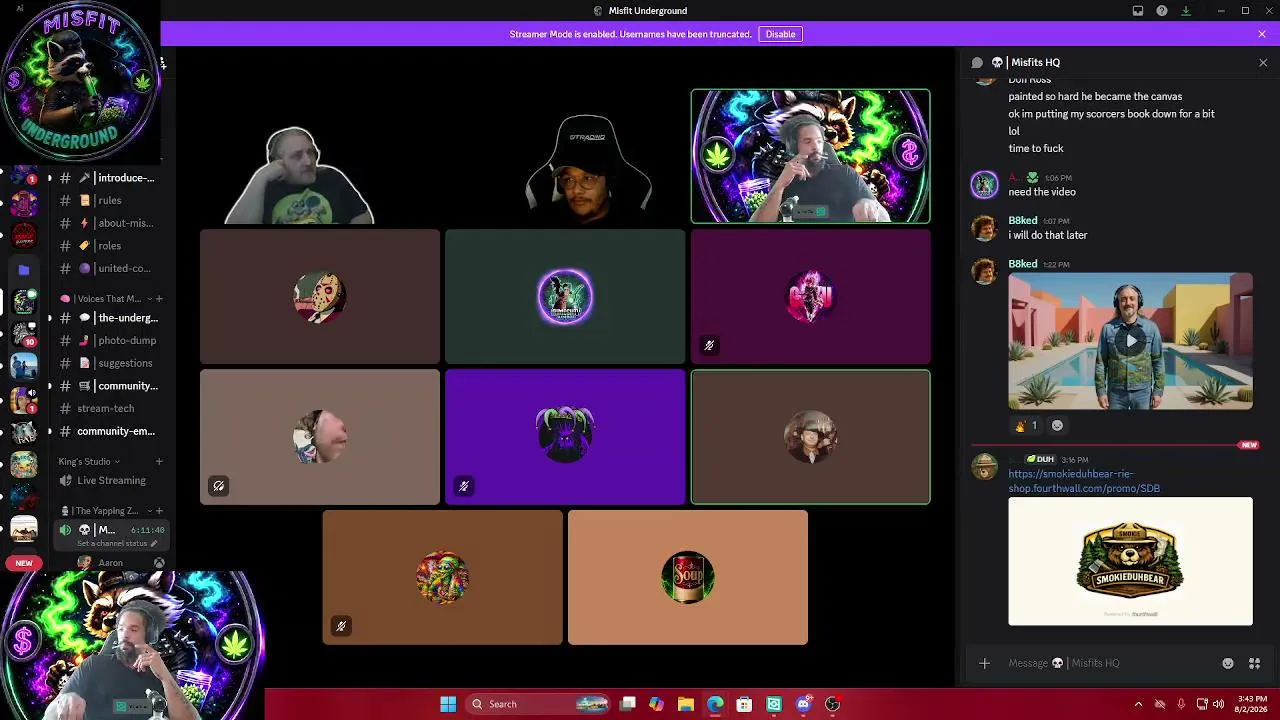This screenshot has height=720, width=1280.
Task: Open the about-mis... channel
Action: [x=109, y=223]
